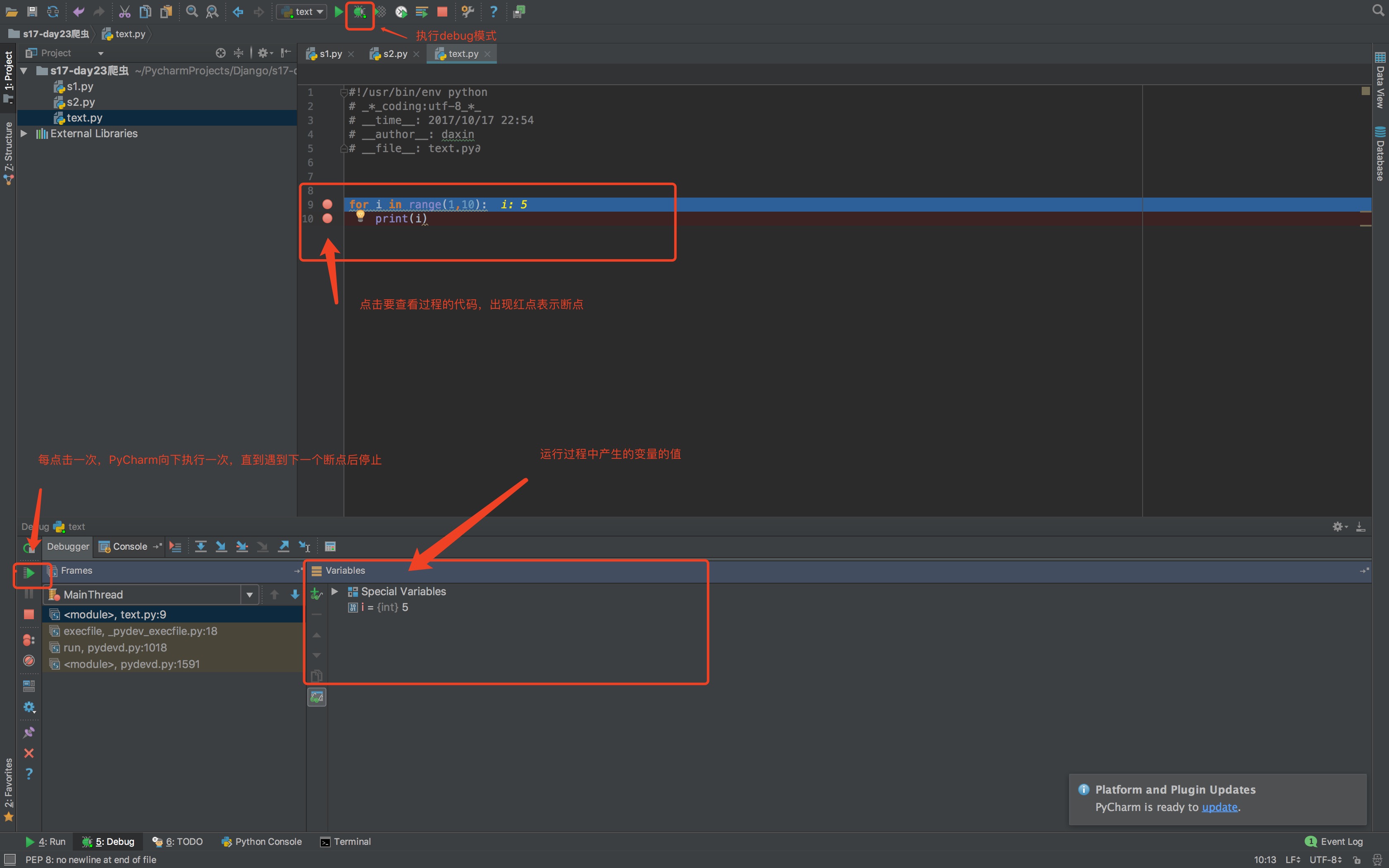The height and width of the screenshot is (868, 1389).
Task: Click the Synchronize icon in toolbar
Action: coord(53,12)
